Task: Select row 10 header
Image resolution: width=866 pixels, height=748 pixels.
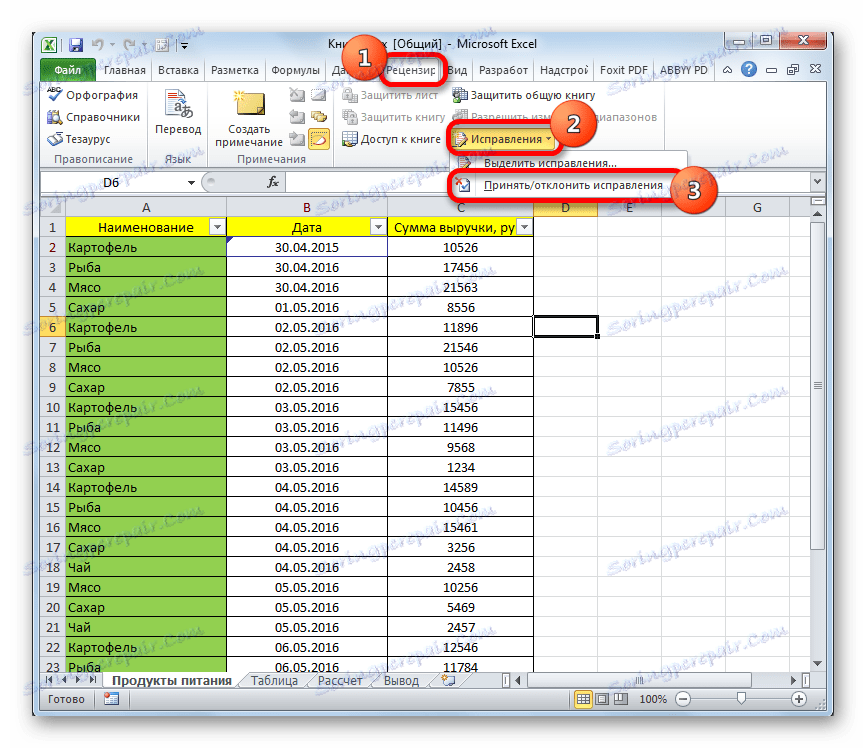Action: click(53, 408)
